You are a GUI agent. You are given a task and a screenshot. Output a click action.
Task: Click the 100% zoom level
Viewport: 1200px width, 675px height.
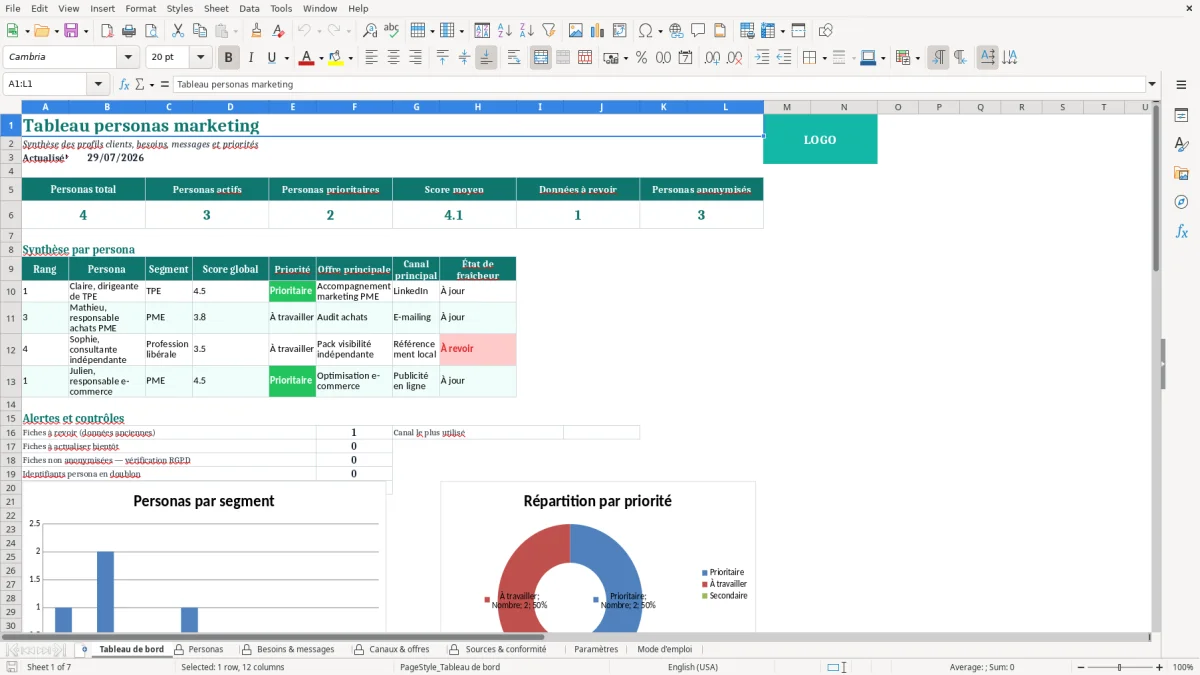point(1182,667)
